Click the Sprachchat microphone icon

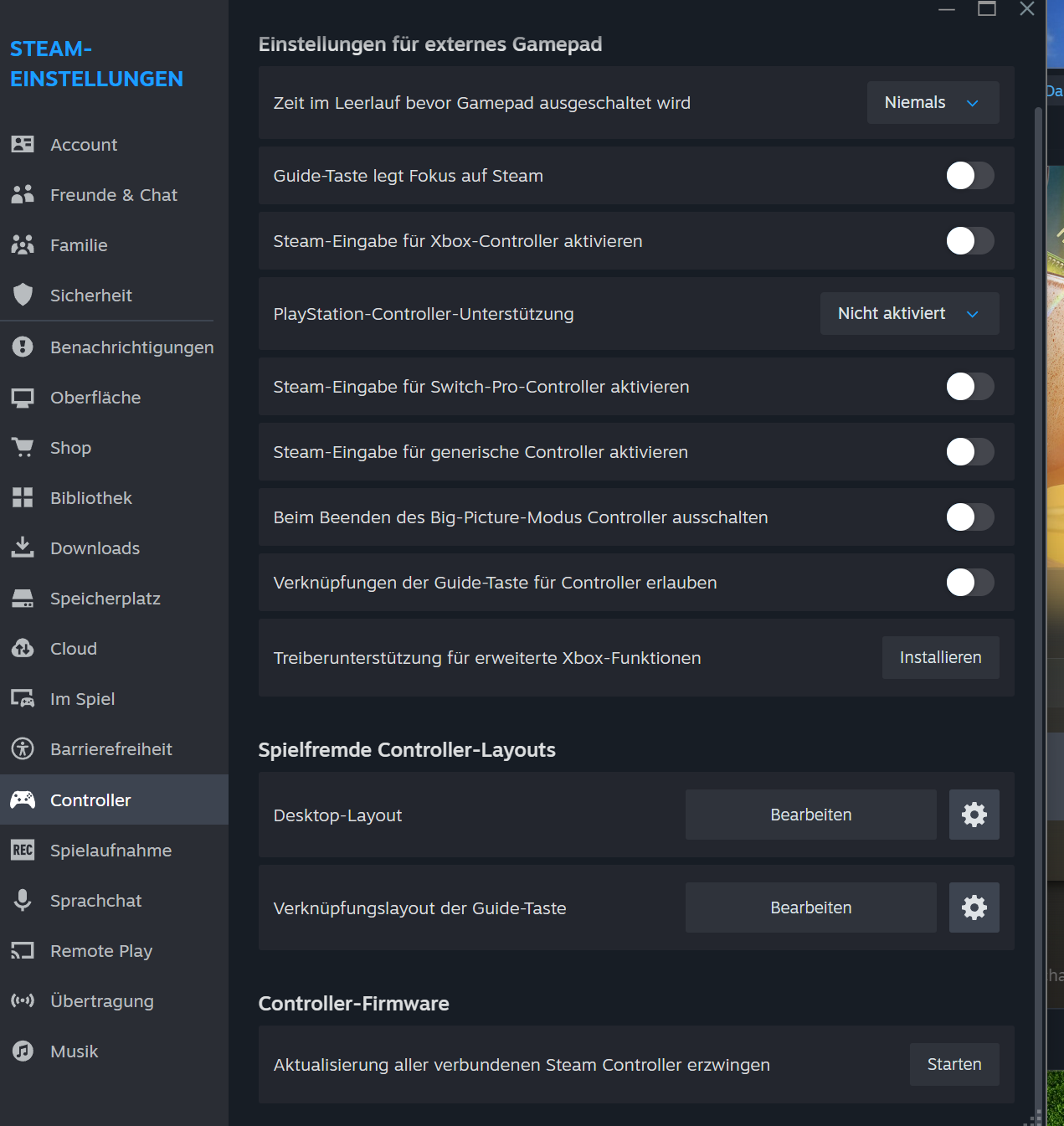click(23, 901)
